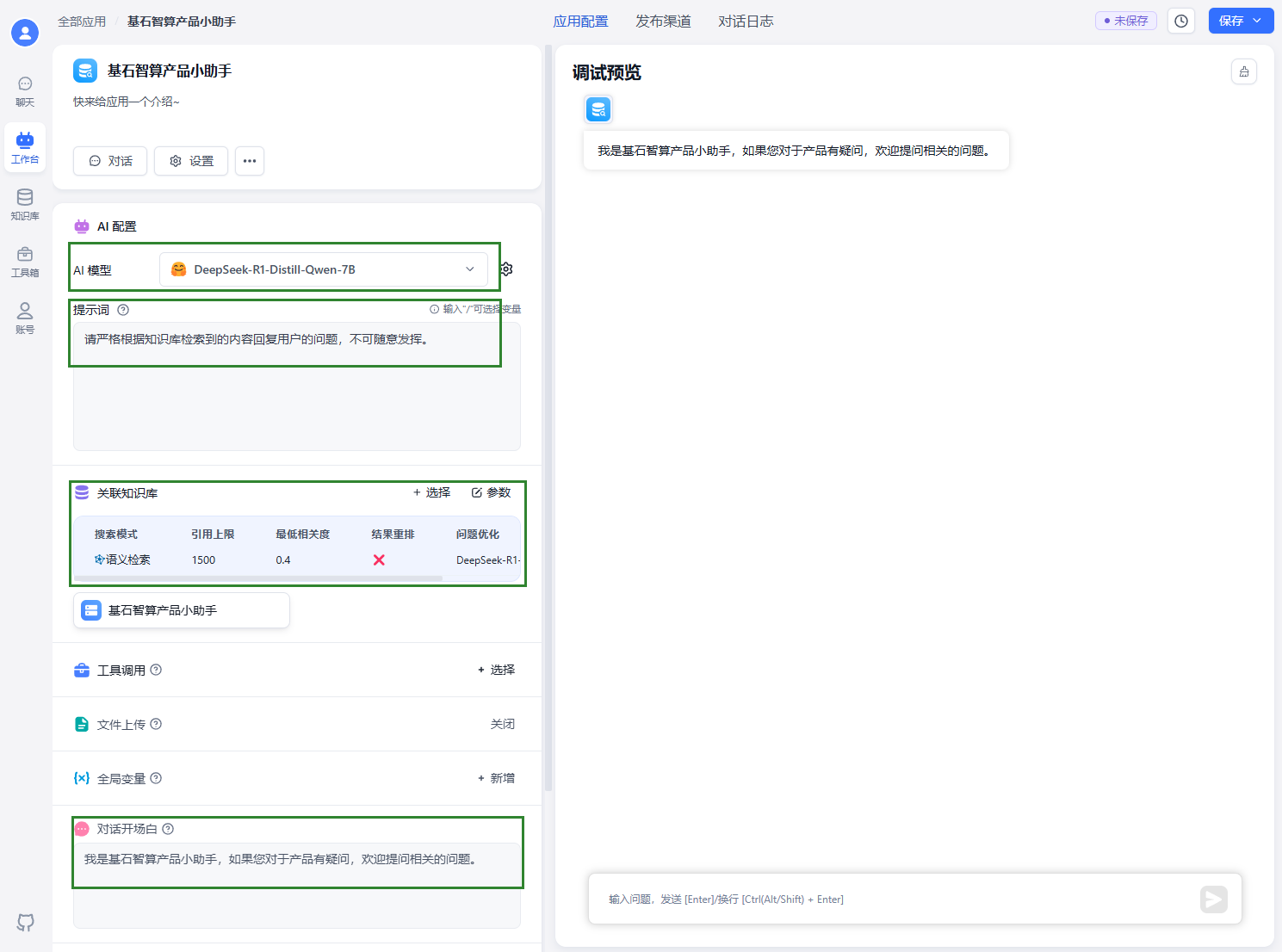The width and height of the screenshot is (1282, 952).
Task: Open 知识库 knowledge base in sidebar
Action: coord(25,205)
